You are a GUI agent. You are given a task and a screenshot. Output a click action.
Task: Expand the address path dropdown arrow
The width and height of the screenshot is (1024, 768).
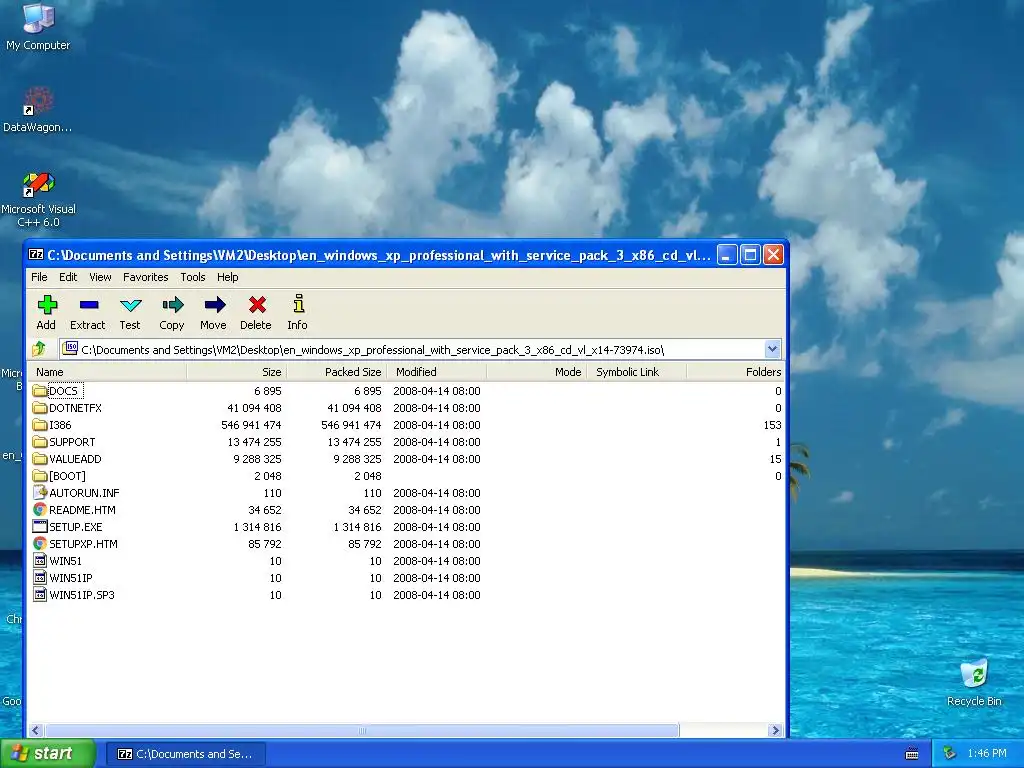tap(772, 349)
